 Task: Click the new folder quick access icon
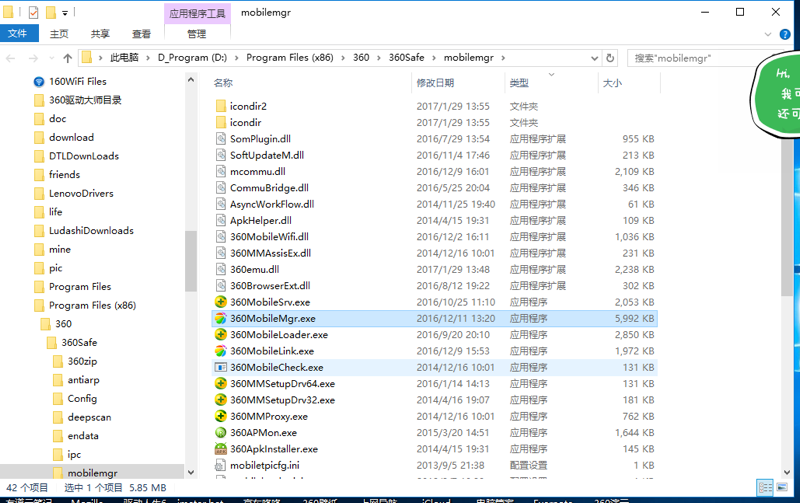(x=51, y=12)
